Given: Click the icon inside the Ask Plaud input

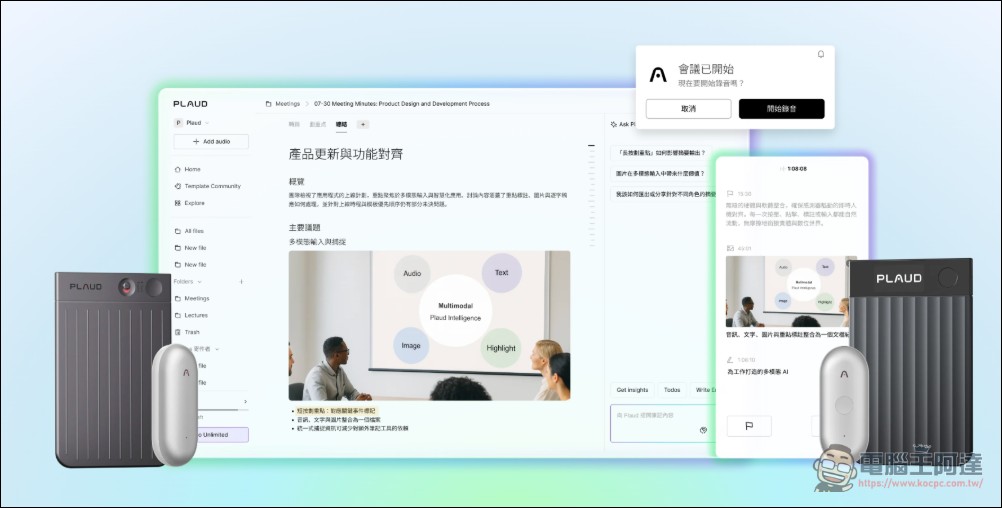Looking at the screenshot, I should pos(703,430).
